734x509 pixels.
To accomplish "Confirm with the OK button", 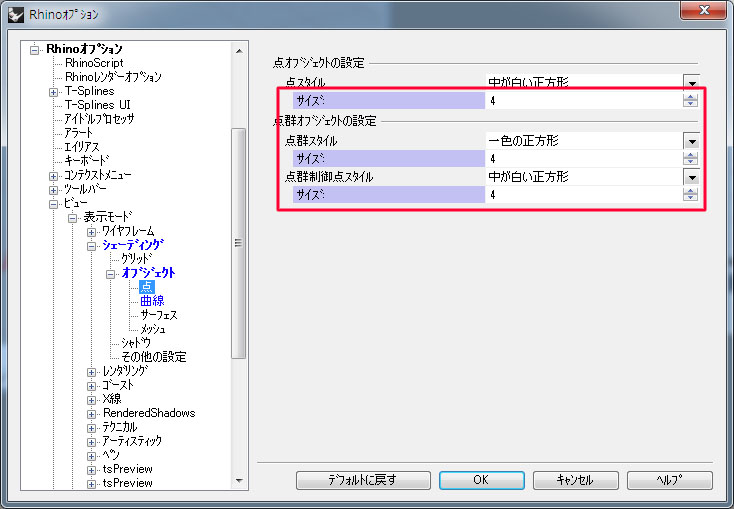I will click(x=481, y=480).
